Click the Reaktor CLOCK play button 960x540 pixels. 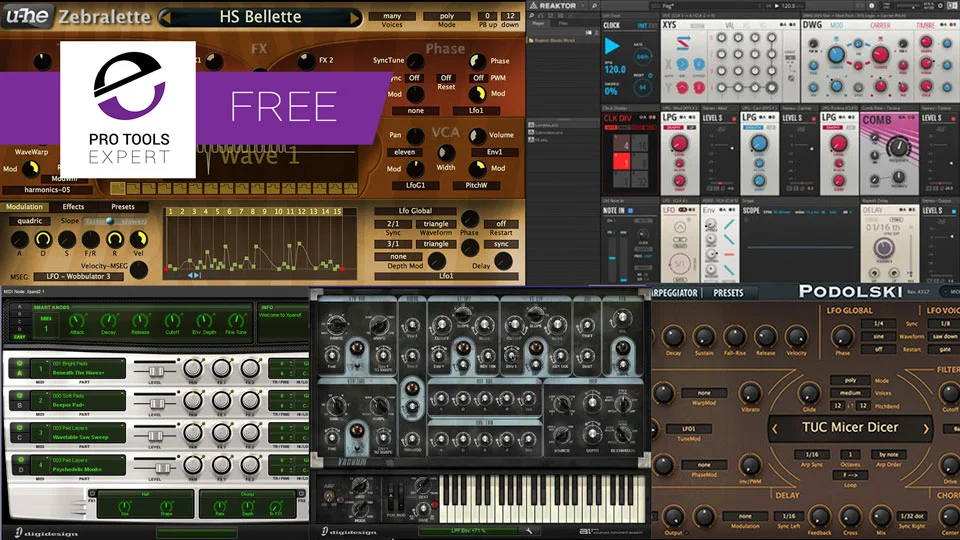coord(612,46)
